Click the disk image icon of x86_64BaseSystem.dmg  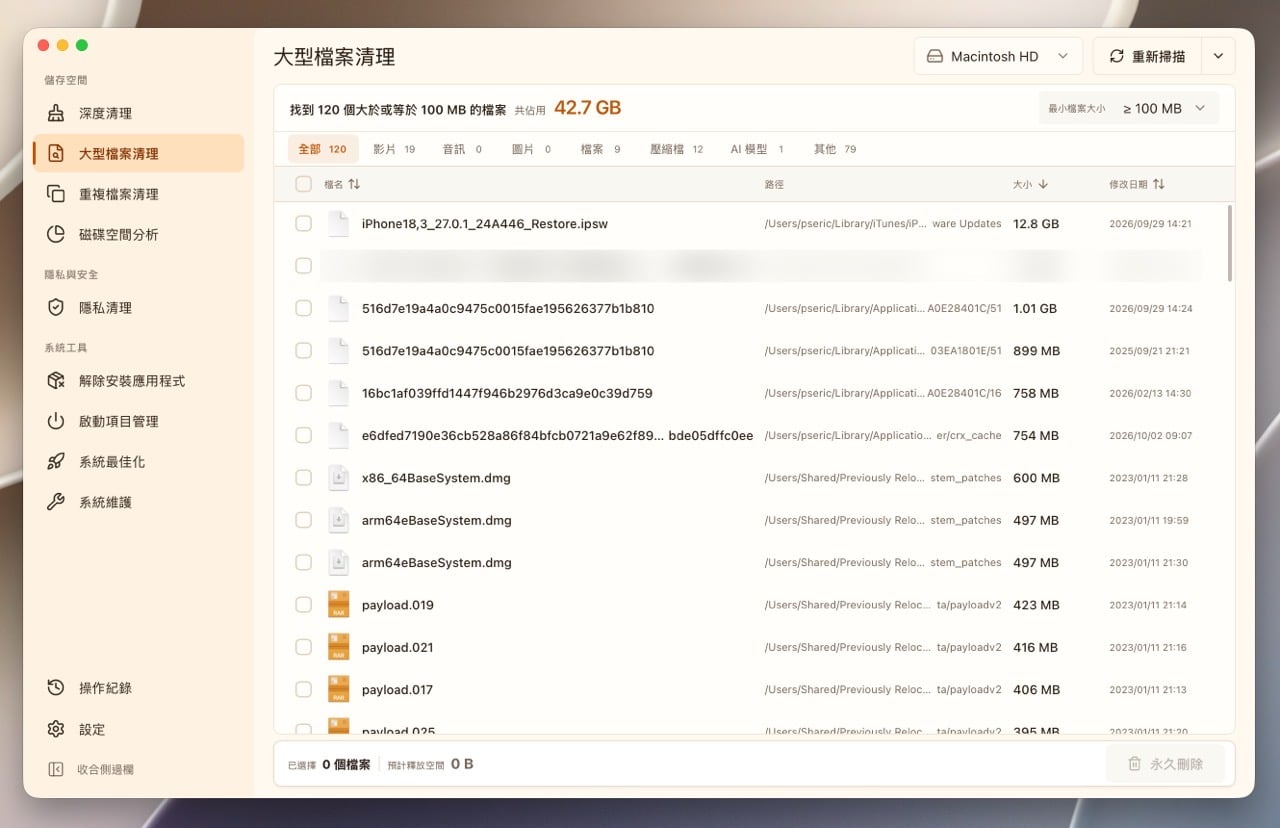pyautogui.click(x=338, y=478)
